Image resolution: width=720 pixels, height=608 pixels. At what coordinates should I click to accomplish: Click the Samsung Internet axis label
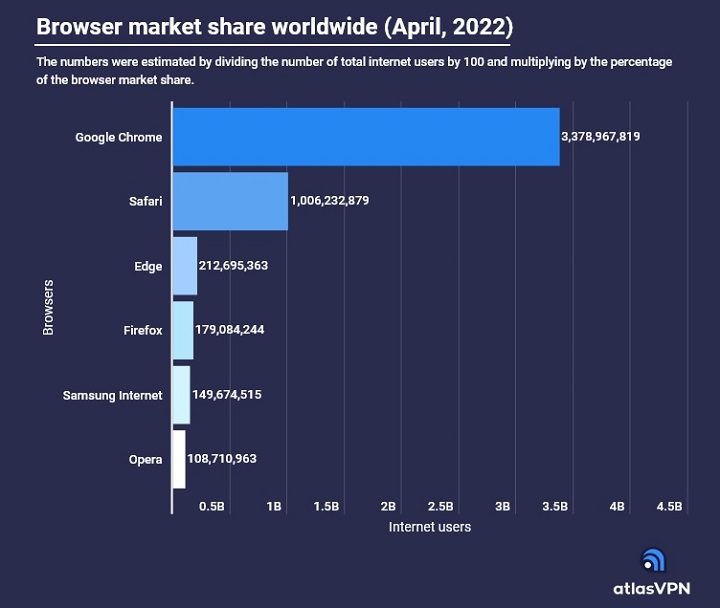[x=112, y=395]
